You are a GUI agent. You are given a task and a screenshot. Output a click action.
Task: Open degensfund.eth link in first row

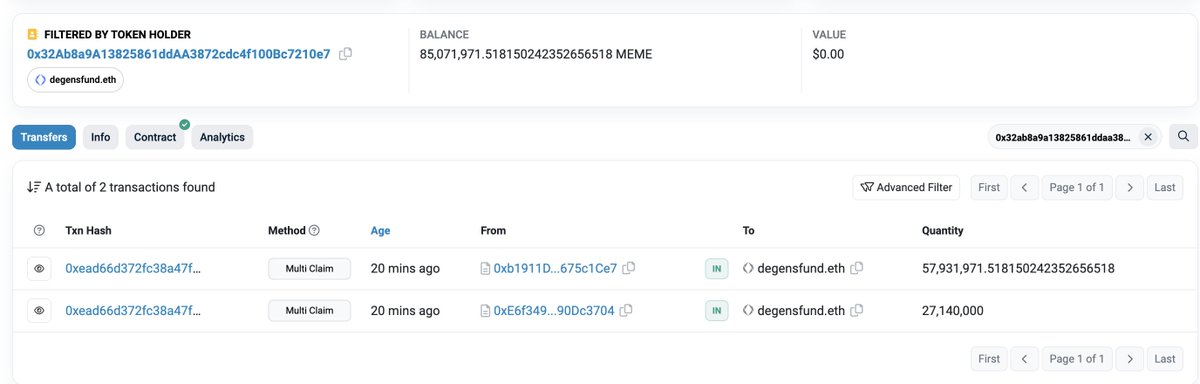[x=801, y=268]
